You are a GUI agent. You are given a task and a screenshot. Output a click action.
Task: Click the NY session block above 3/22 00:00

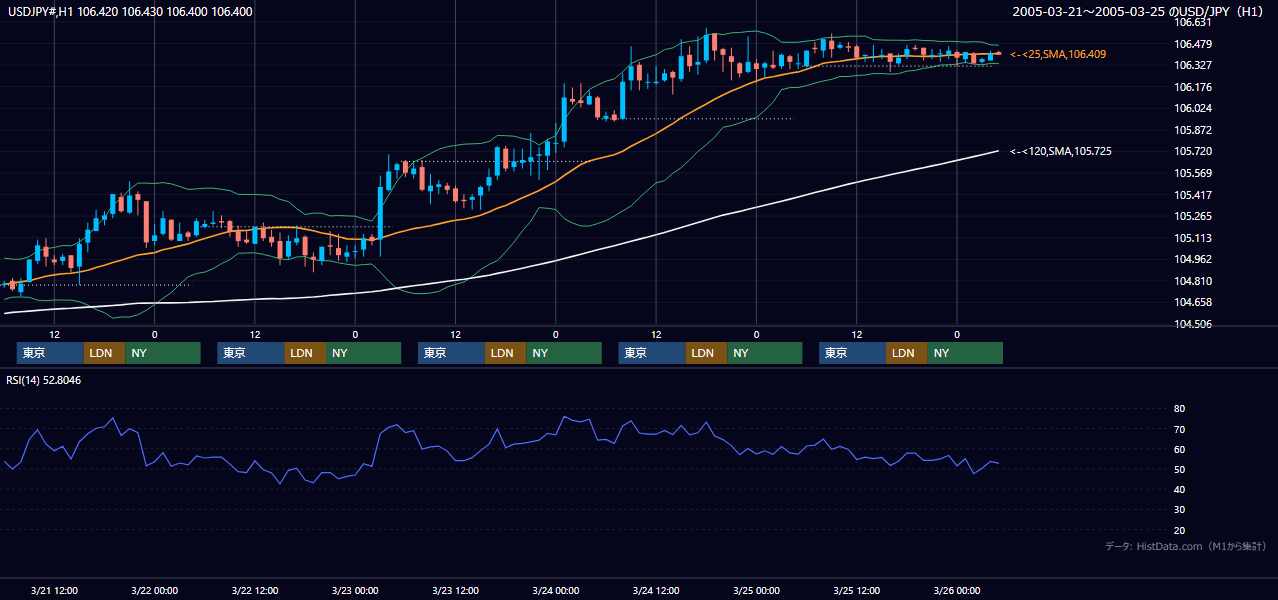click(x=163, y=353)
